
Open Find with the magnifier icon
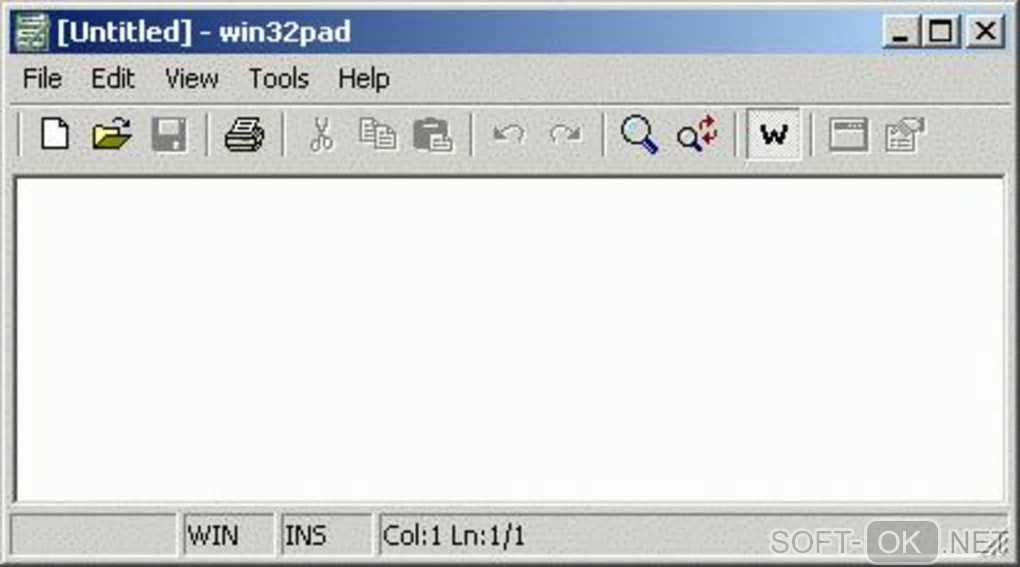tap(639, 135)
